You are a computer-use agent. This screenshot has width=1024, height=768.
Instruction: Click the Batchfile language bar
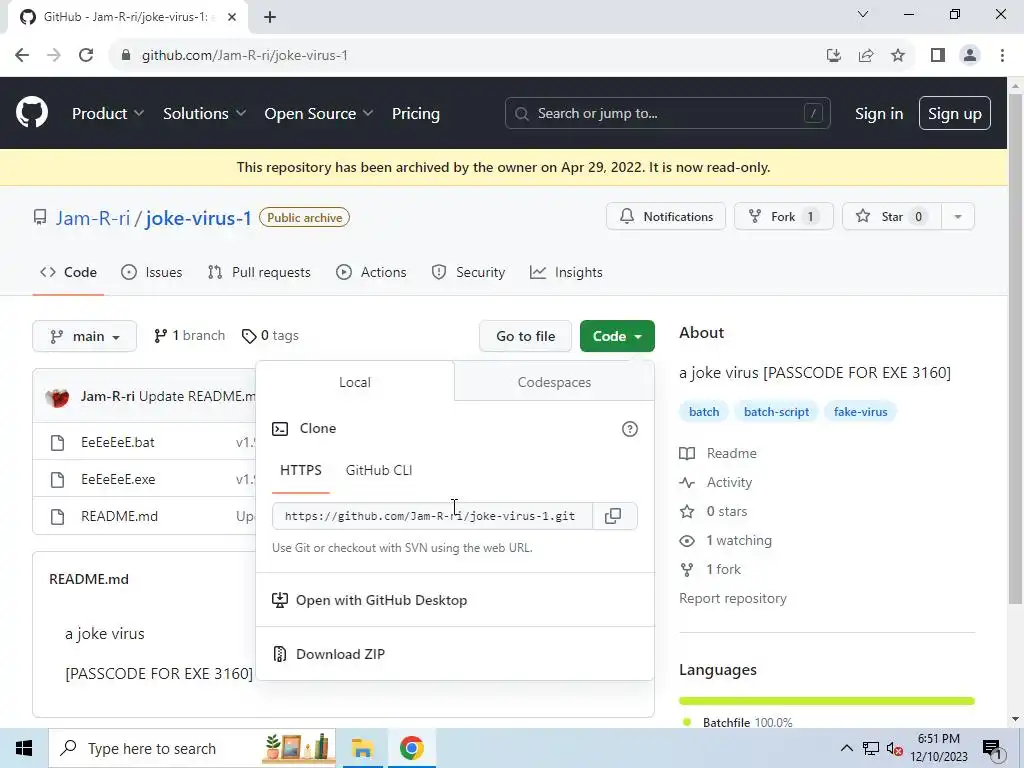(x=827, y=701)
